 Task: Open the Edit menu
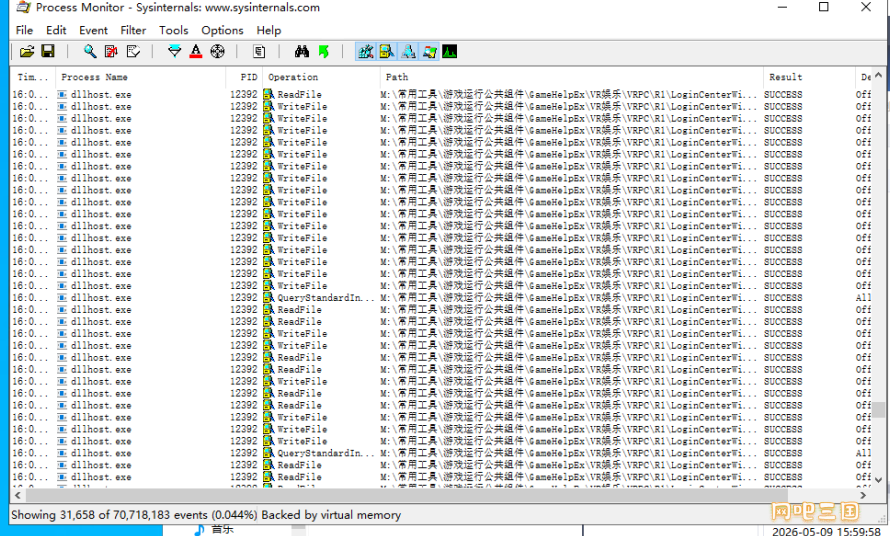(56, 30)
